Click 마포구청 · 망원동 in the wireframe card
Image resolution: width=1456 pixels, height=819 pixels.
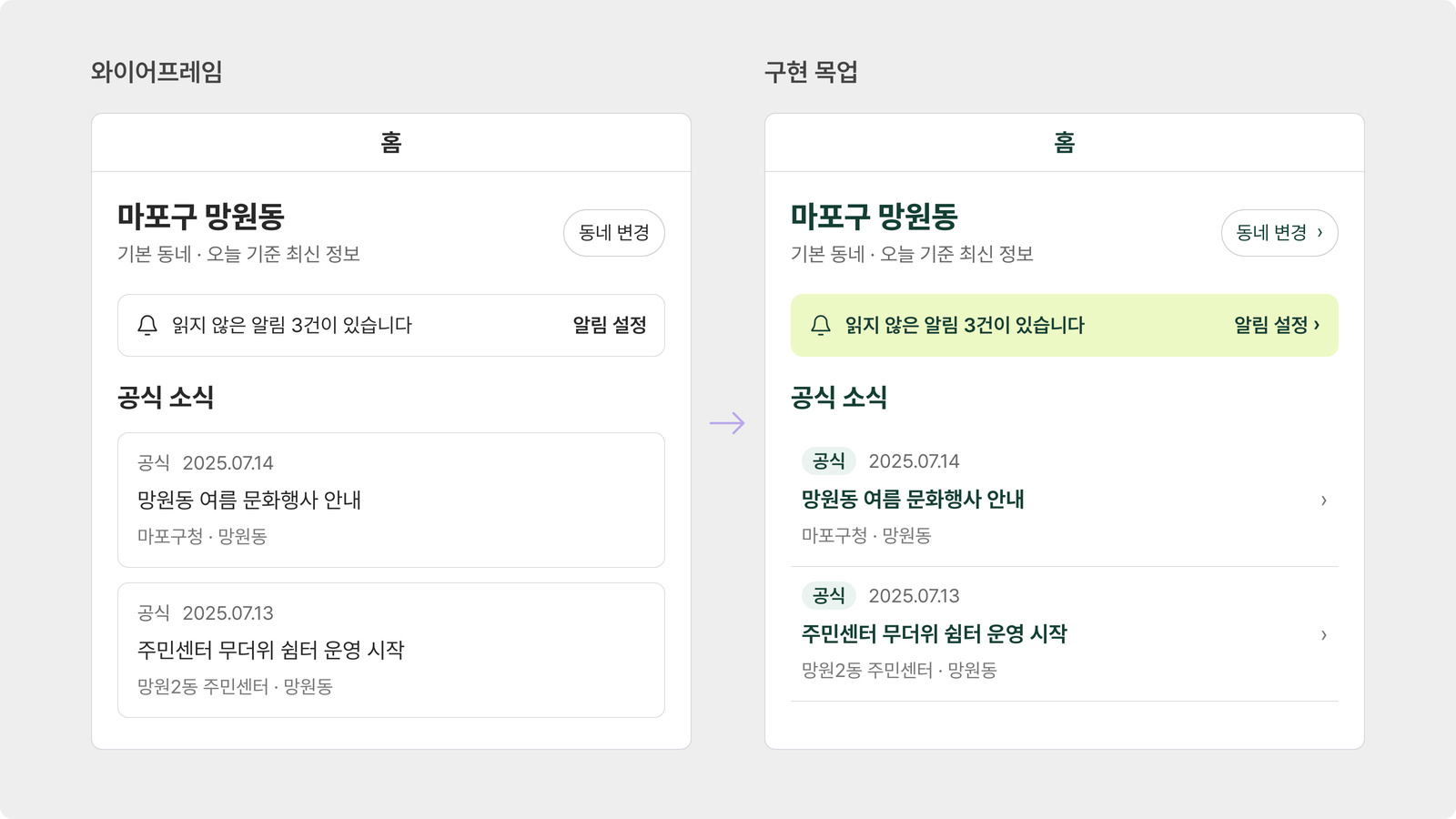pos(202,537)
